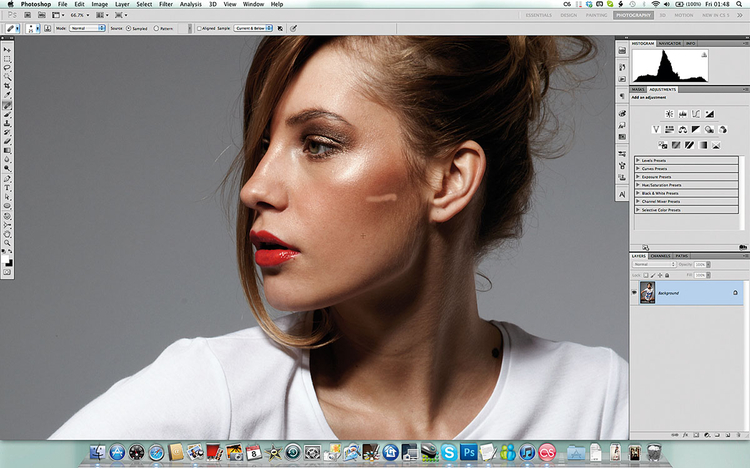The width and height of the screenshot is (750, 468).
Task: Switch to the Paths tab
Action: point(682,256)
